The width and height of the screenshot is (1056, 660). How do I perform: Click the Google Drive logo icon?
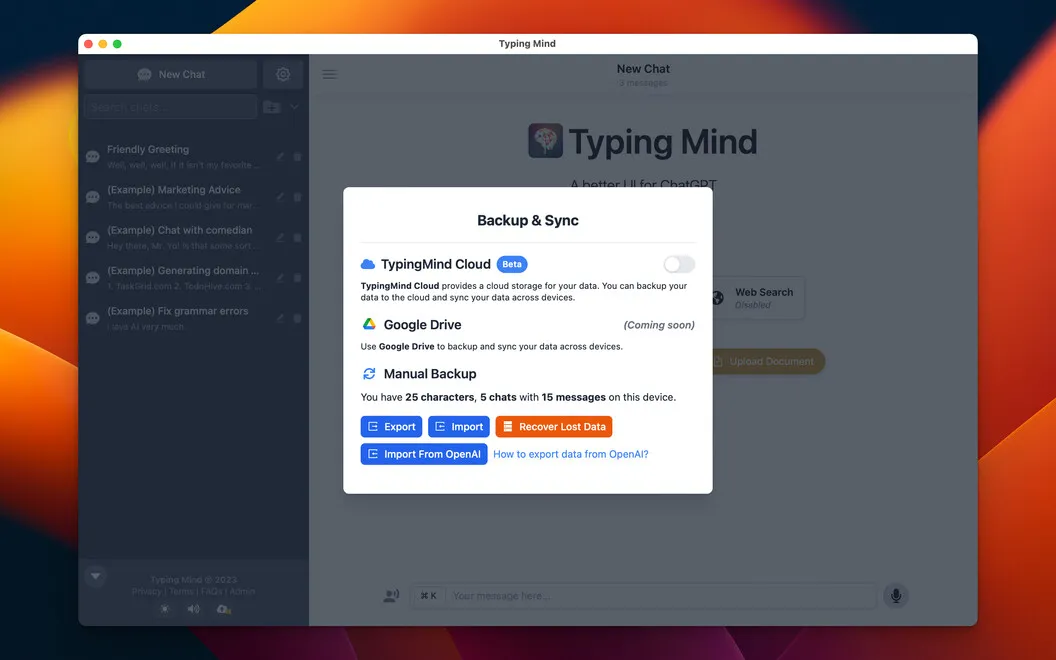tap(369, 324)
